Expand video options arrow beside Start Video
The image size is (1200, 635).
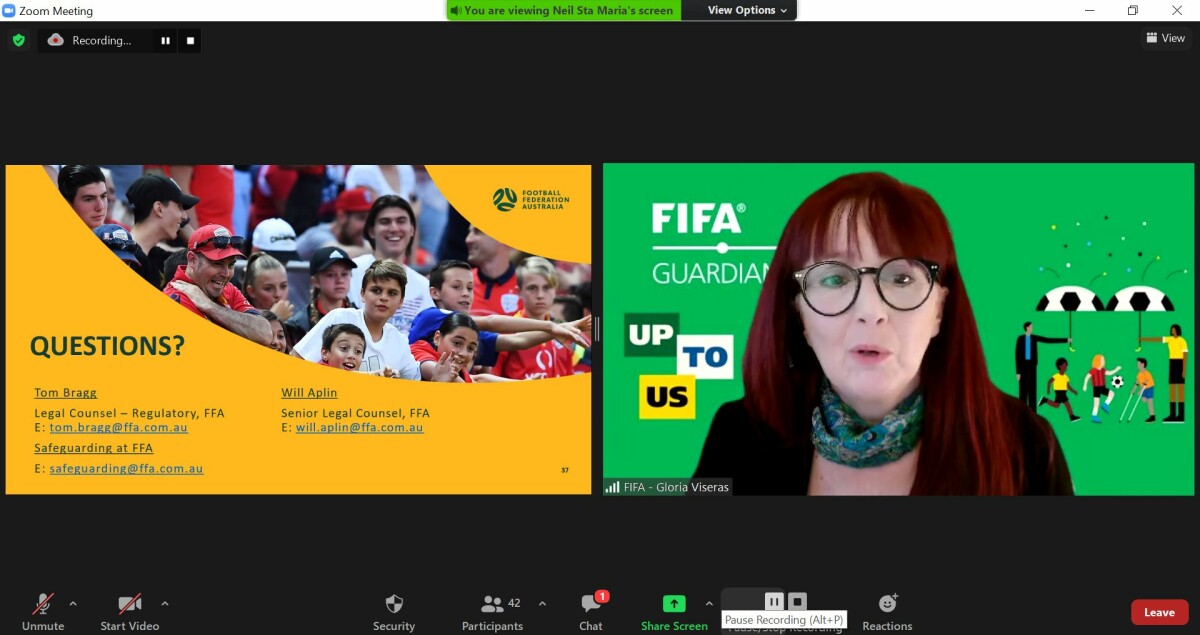click(165, 603)
